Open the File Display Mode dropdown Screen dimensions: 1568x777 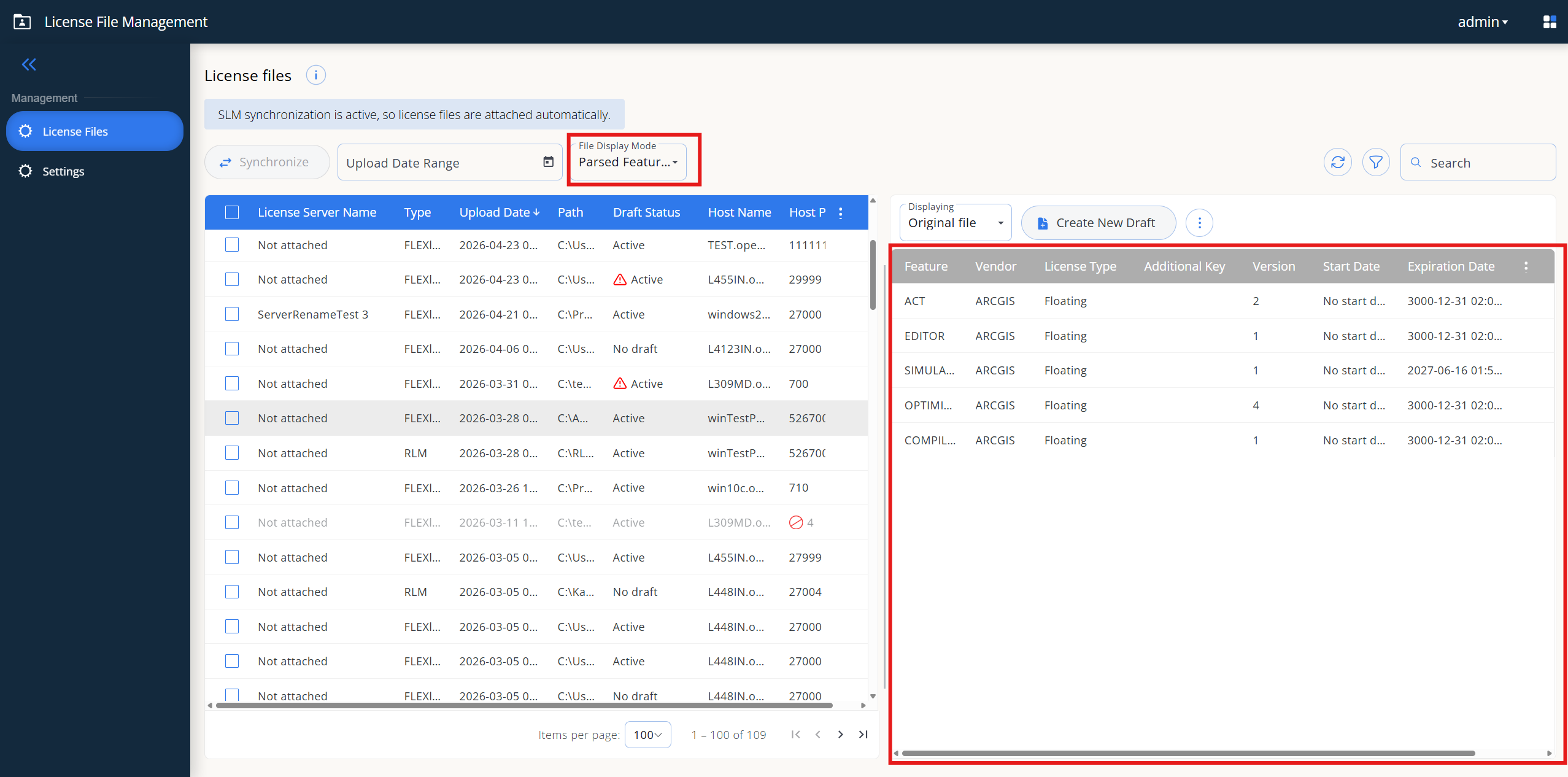(x=628, y=162)
